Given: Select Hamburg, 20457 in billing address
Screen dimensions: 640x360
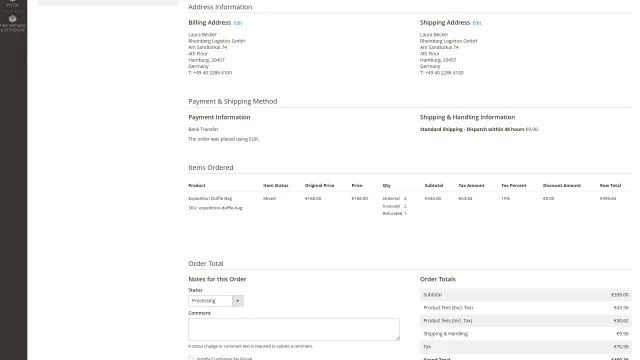Looking at the screenshot, I should pos(206,60).
